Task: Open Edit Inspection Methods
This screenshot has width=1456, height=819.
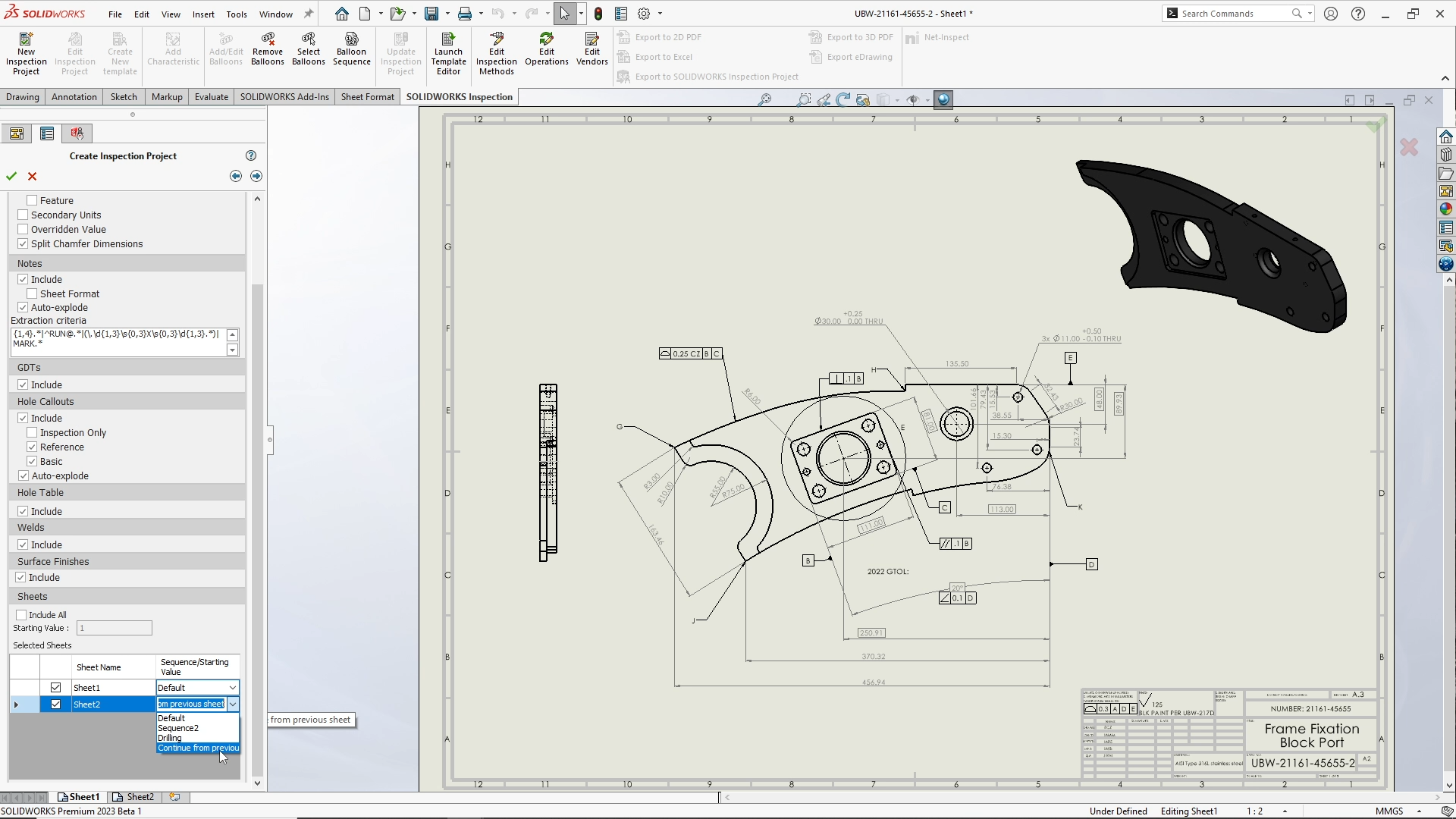Action: (497, 53)
